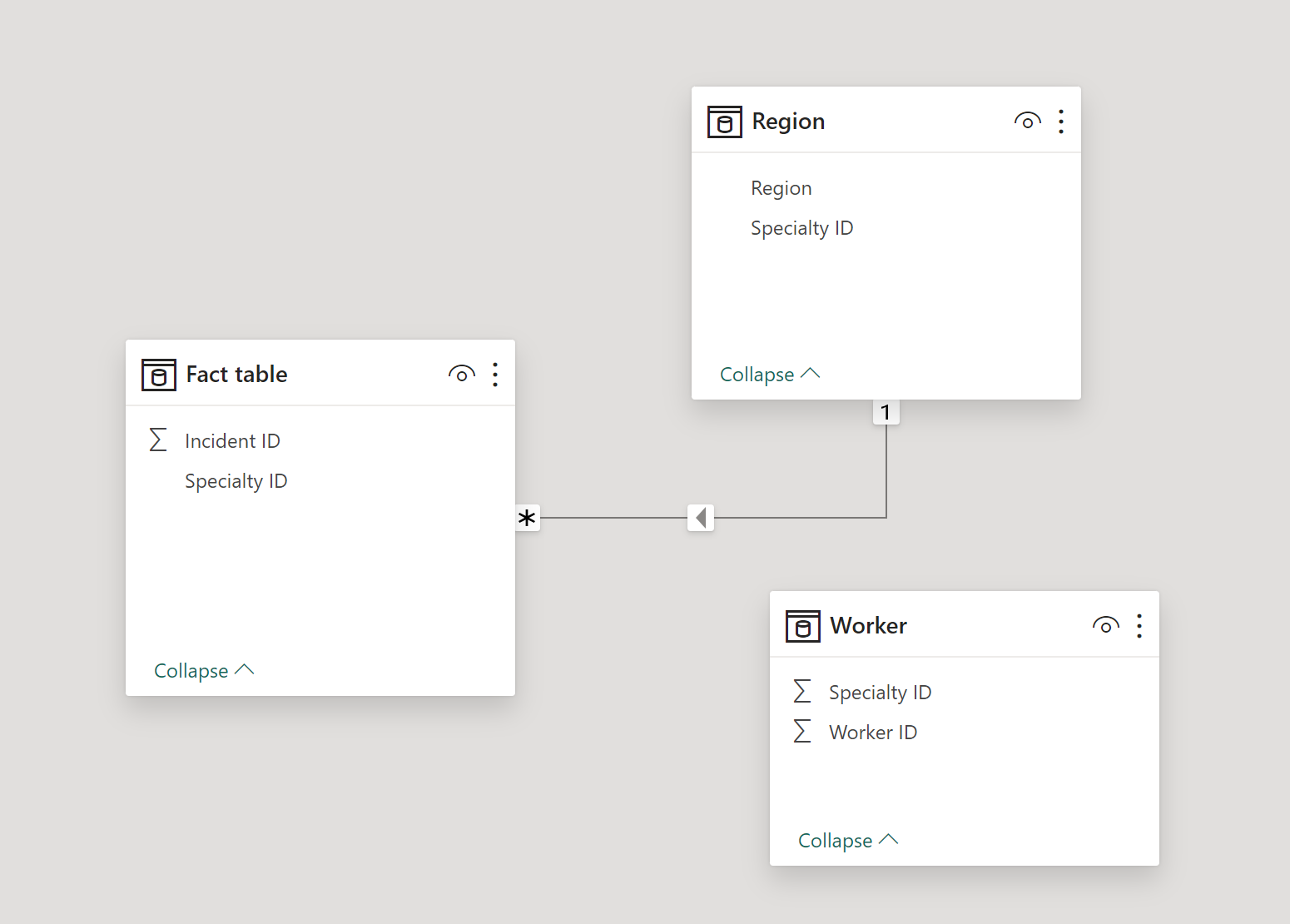Click sigma icon beside Worker Specialty ID

801,691
